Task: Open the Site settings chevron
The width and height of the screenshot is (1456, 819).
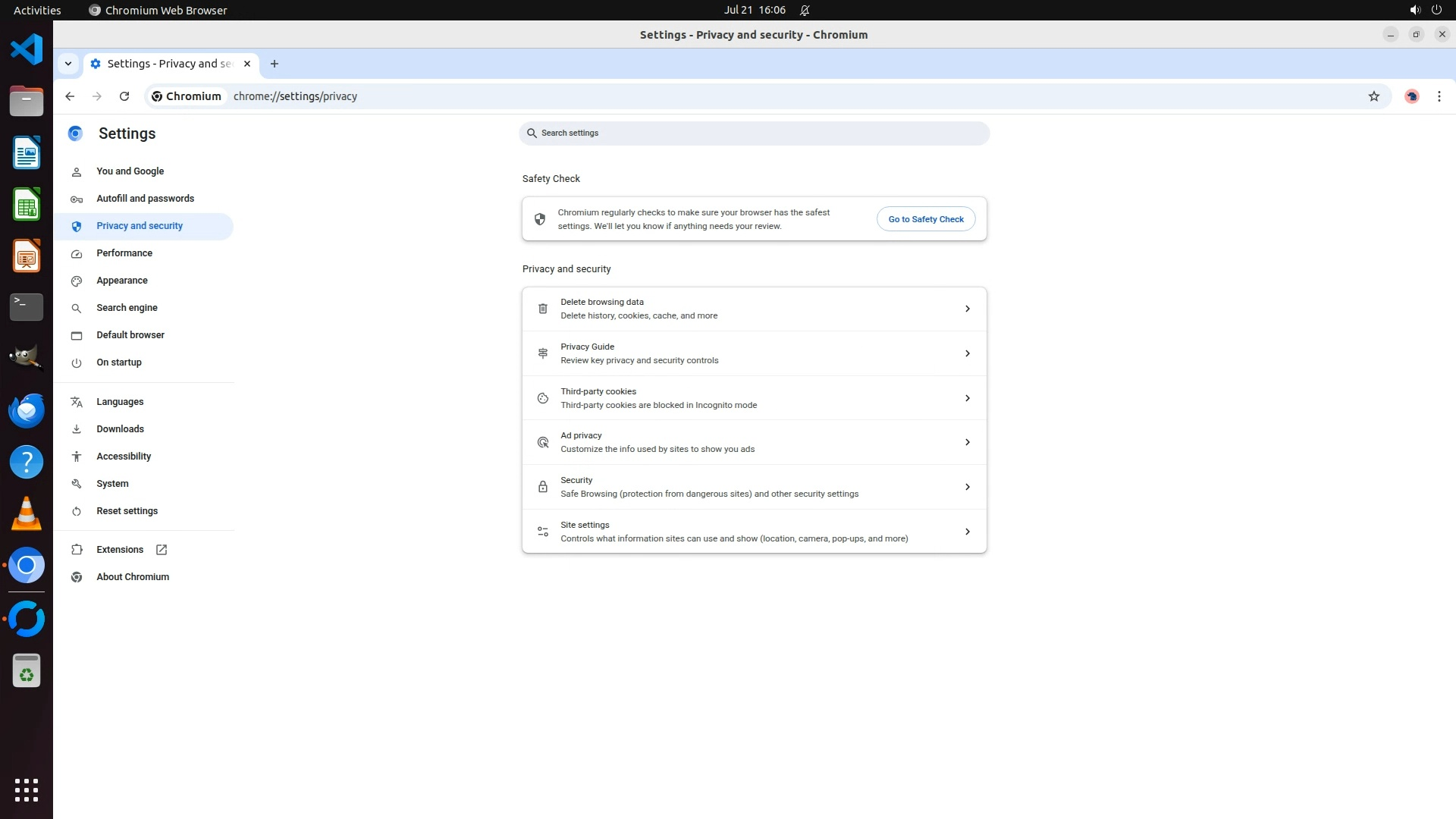Action: pos(967,532)
